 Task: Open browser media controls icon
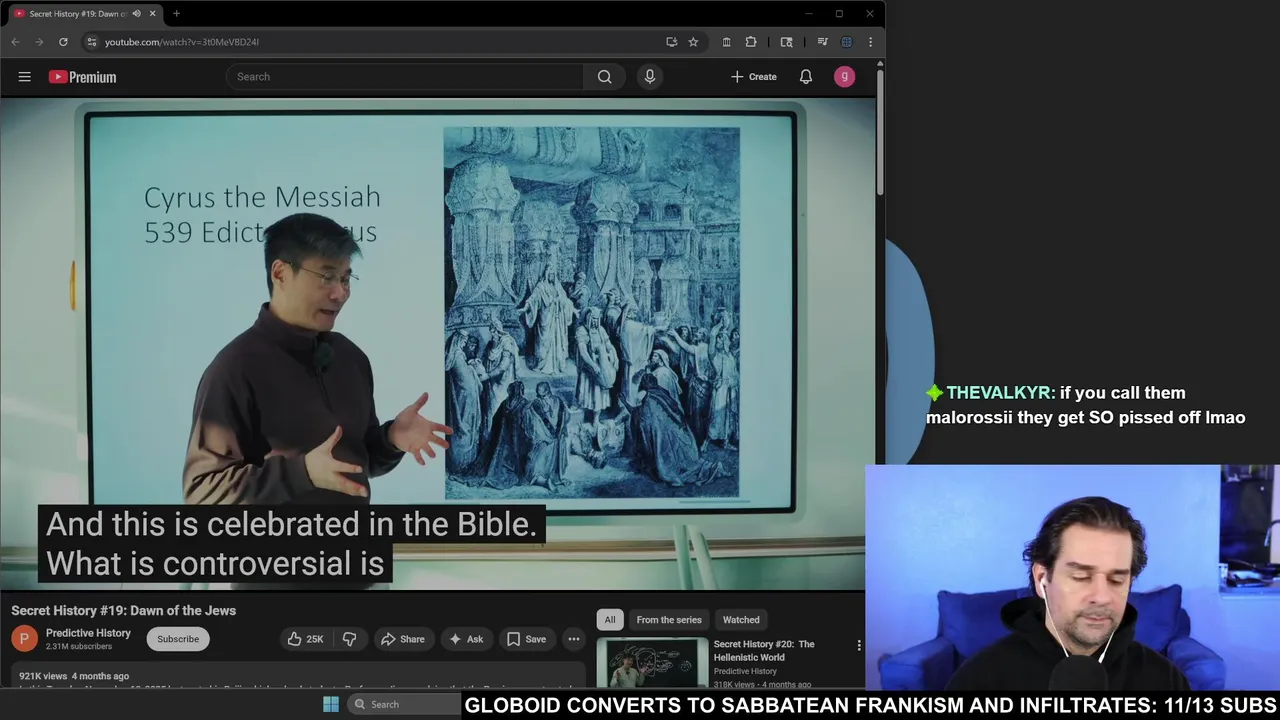822,42
